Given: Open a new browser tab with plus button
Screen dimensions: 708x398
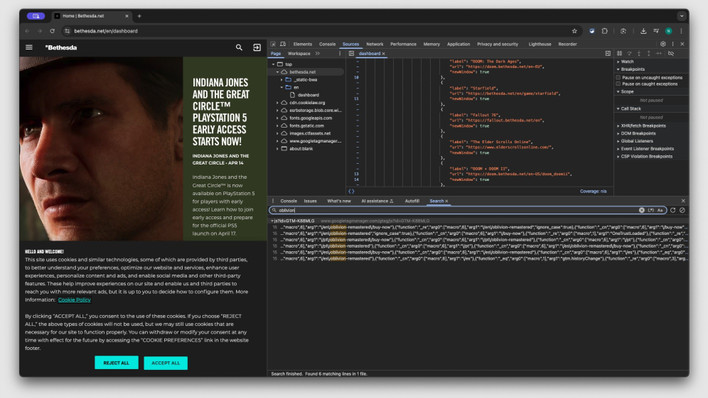Looking at the screenshot, I should tap(139, 16).
